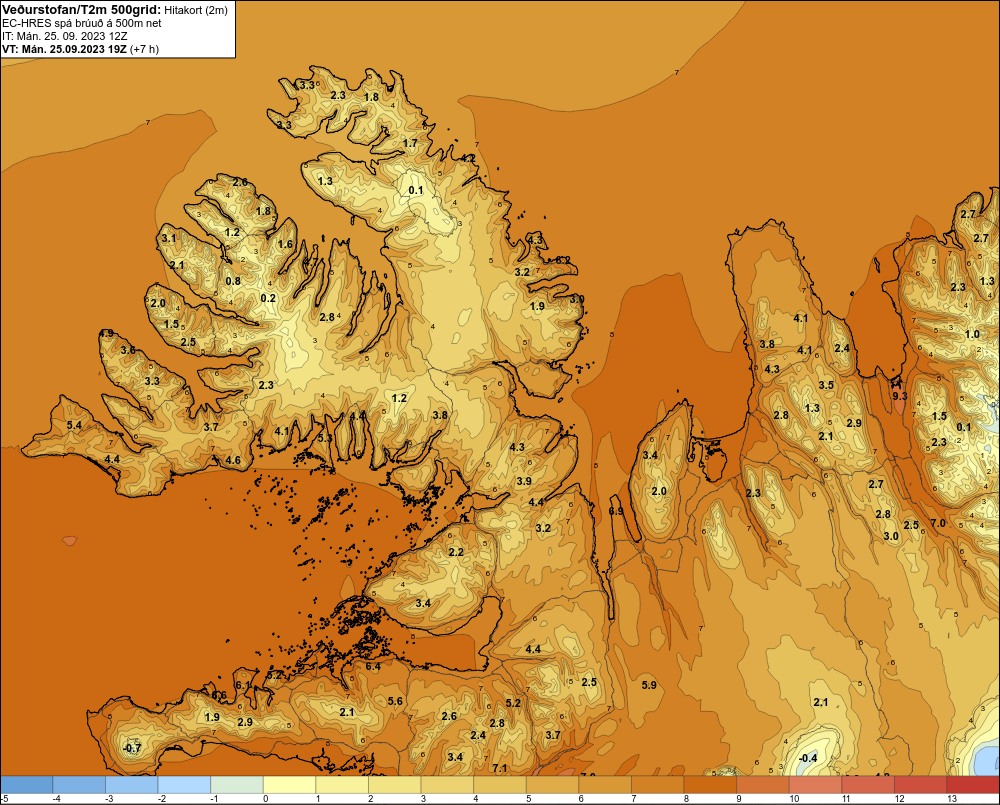Image resolution: width=1000 pixels, height=805 pixels.
Task: Click the '3.5' temperature value
Action: 826,385
